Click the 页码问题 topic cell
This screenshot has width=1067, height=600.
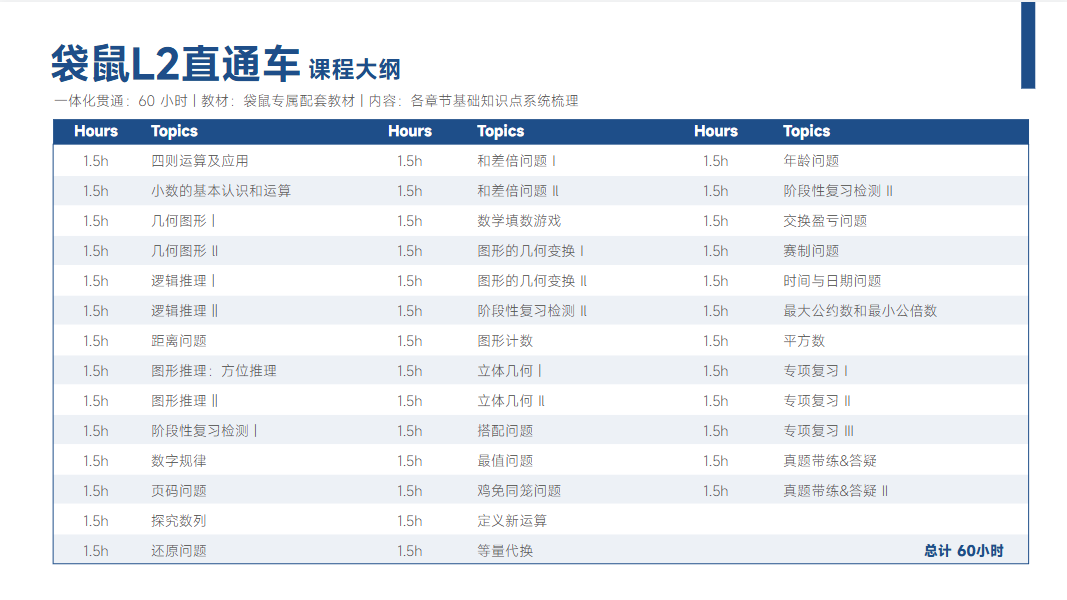pyautogui.click(x=178, y=490)
